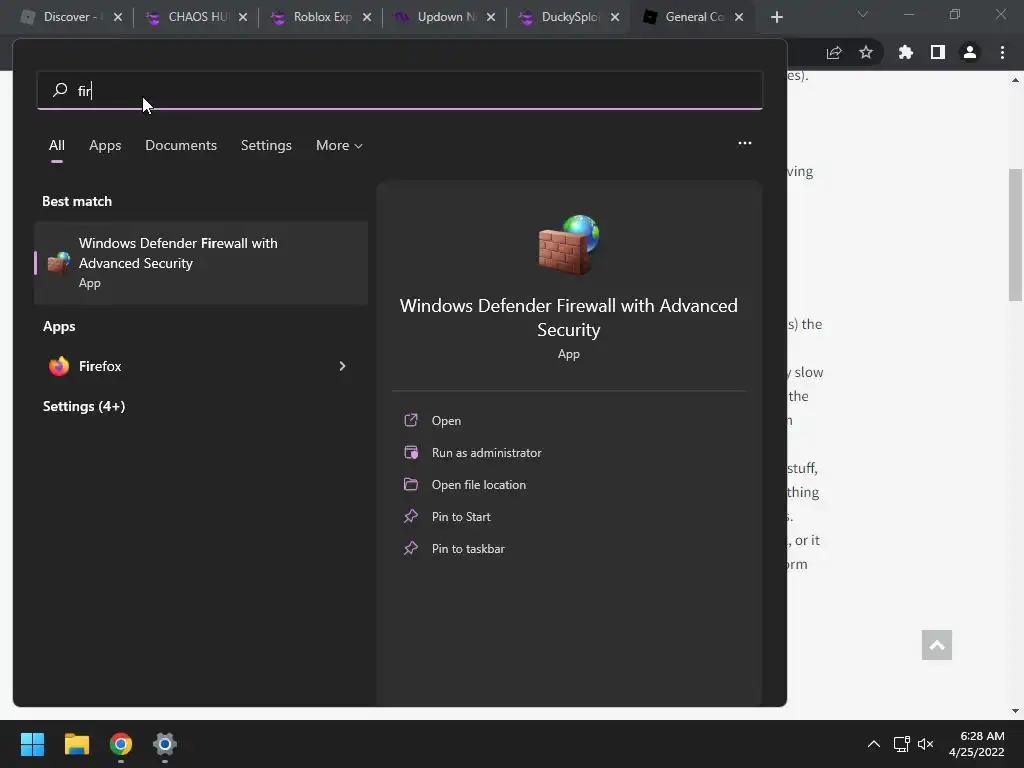The height and width of the screenshot is (768, 1024).
Task: Click the scrollbar down arrow in Chrome
Action: 1016,711
